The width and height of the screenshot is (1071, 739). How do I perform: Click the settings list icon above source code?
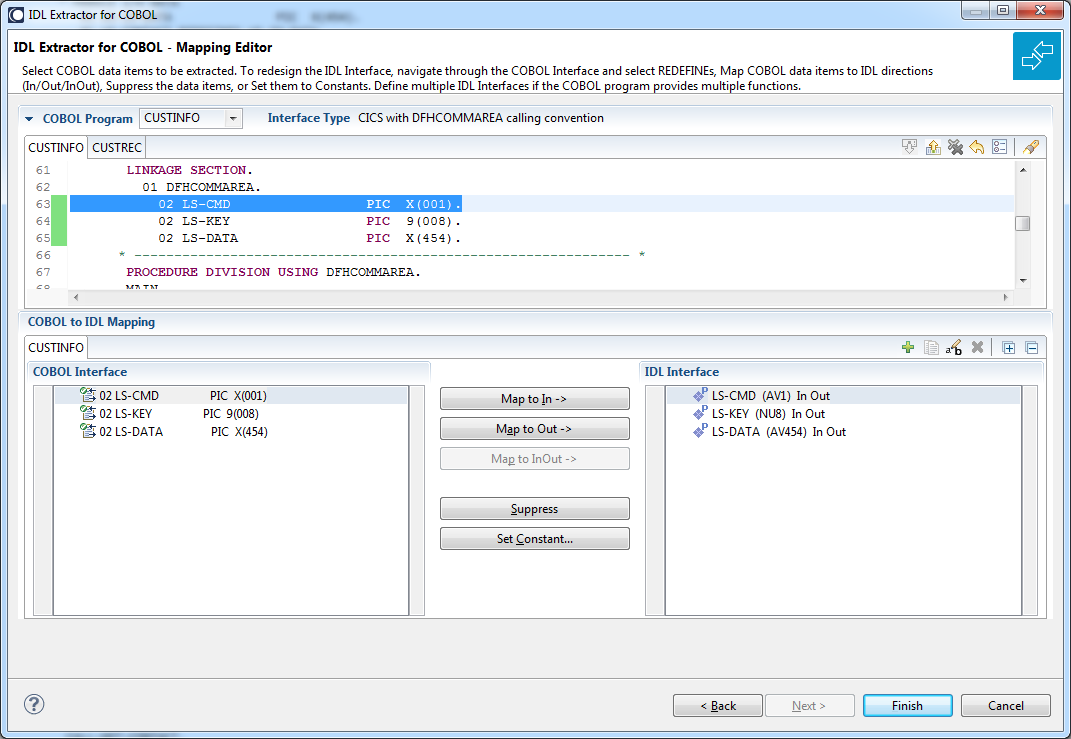[x=999, y=147]
